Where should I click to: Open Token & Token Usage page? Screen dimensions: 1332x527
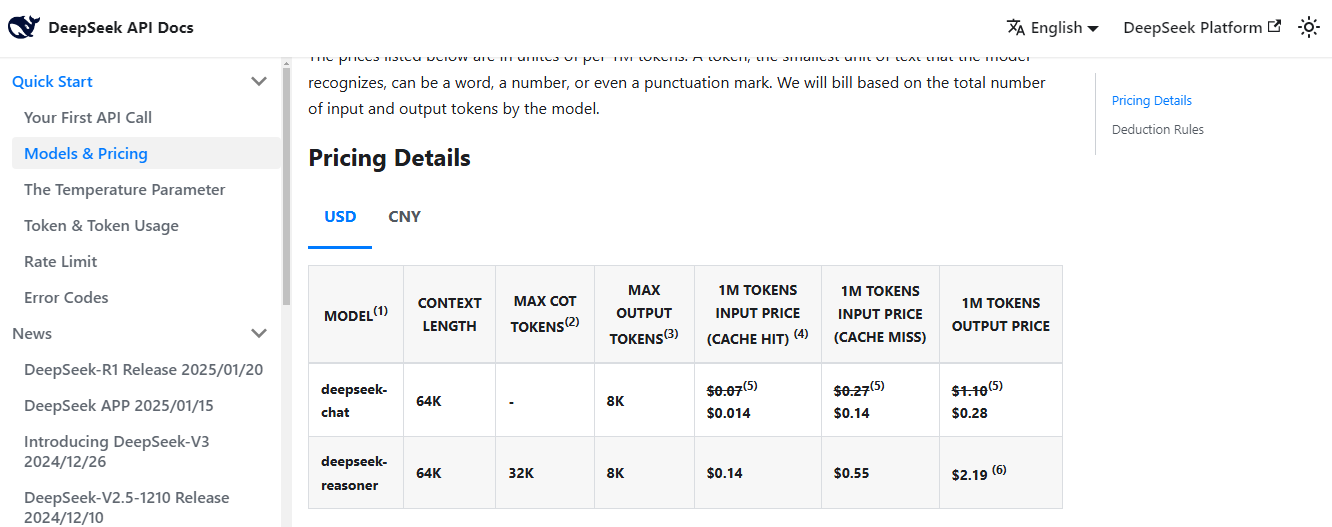coord(101,226)
